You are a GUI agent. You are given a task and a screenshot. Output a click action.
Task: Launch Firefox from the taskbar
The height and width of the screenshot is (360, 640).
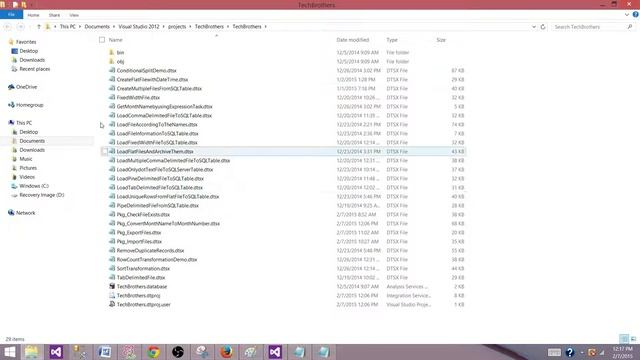[x=226, y=352]
